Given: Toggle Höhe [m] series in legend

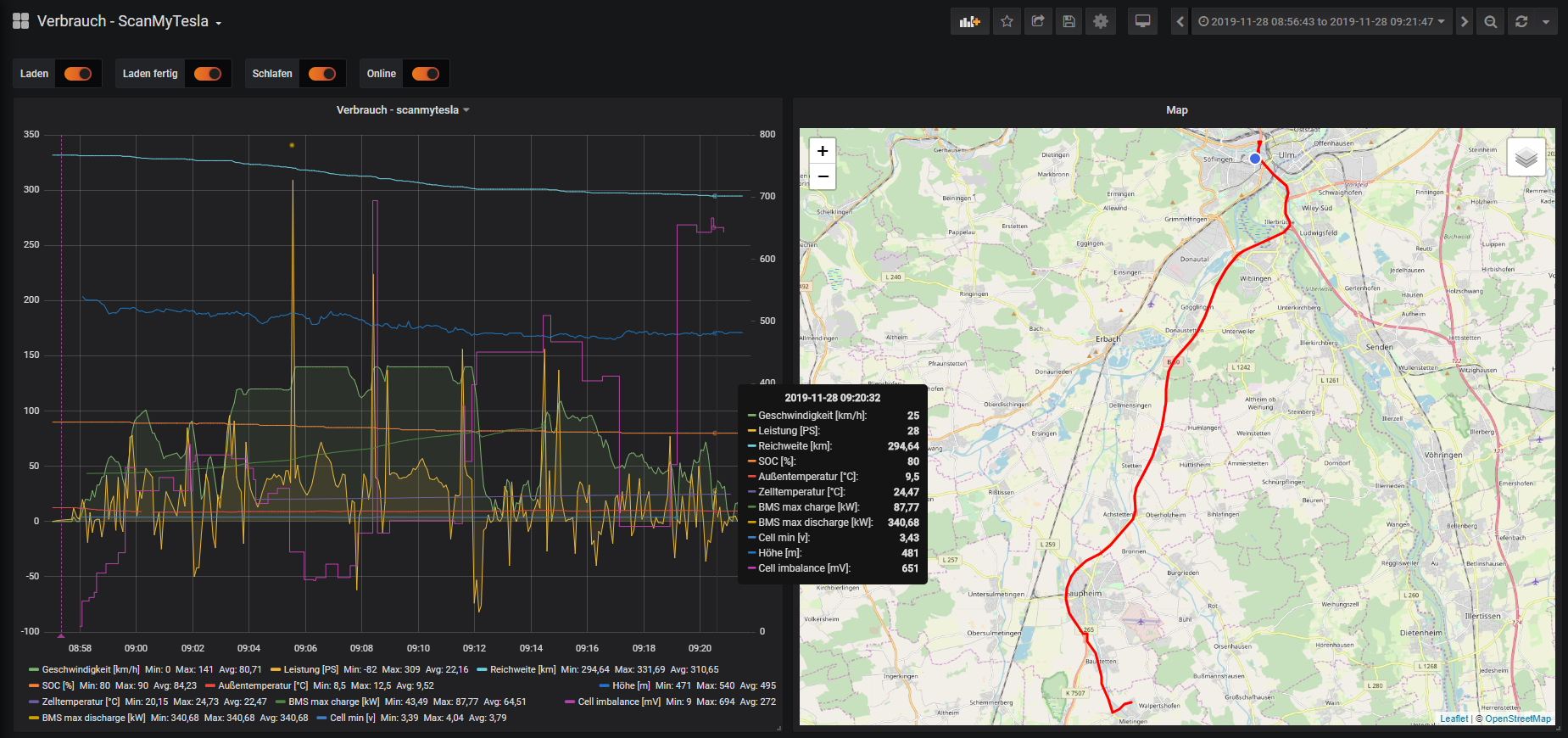Looking at the screenshot, I should click(631, 685).
